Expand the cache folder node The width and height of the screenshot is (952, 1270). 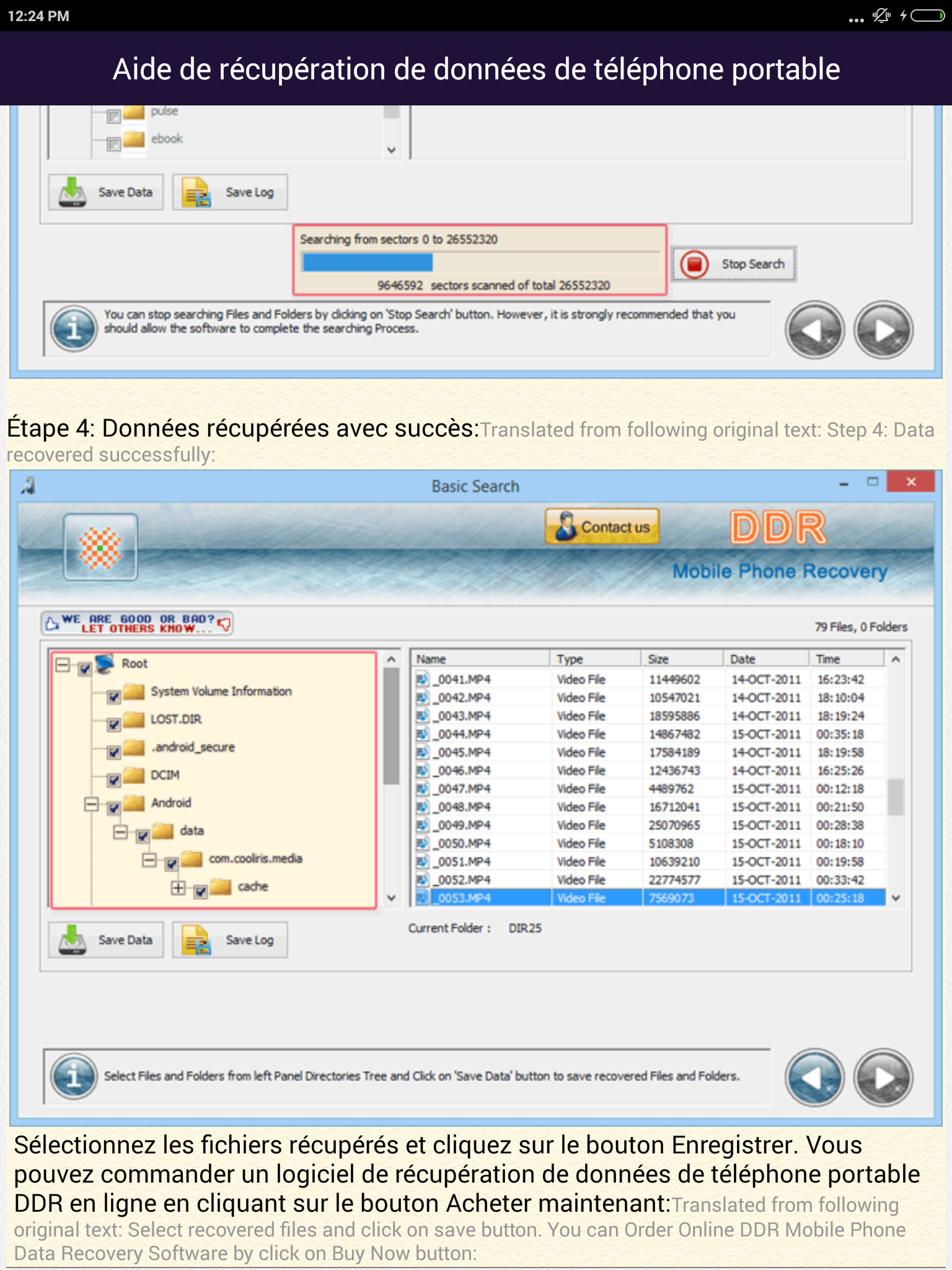click(178, 888)
